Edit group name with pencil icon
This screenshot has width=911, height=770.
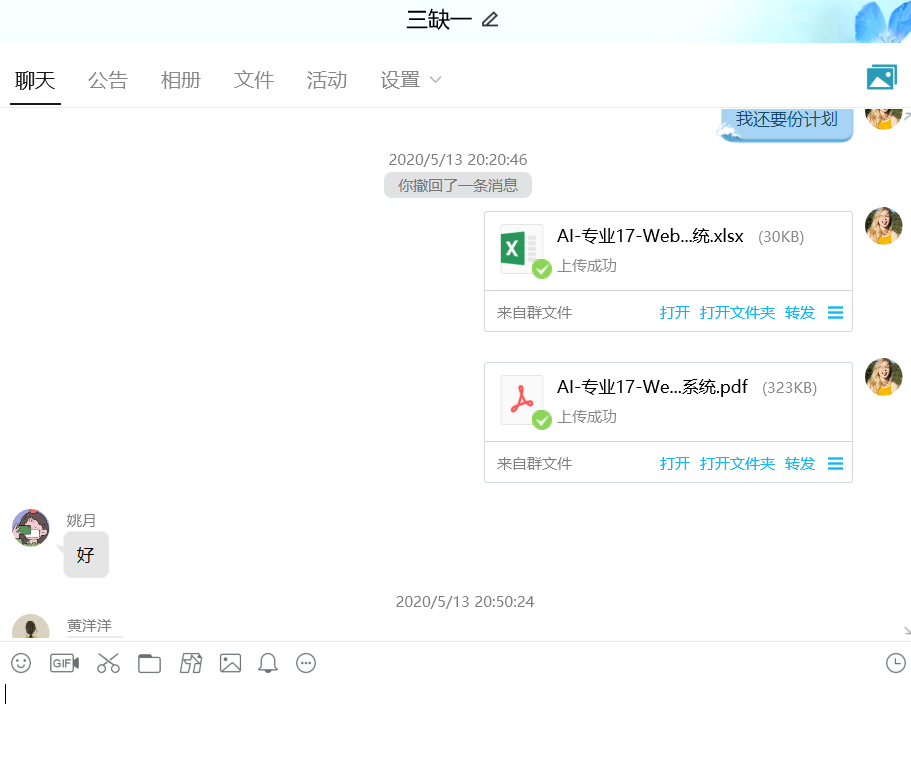click(489, 20)
